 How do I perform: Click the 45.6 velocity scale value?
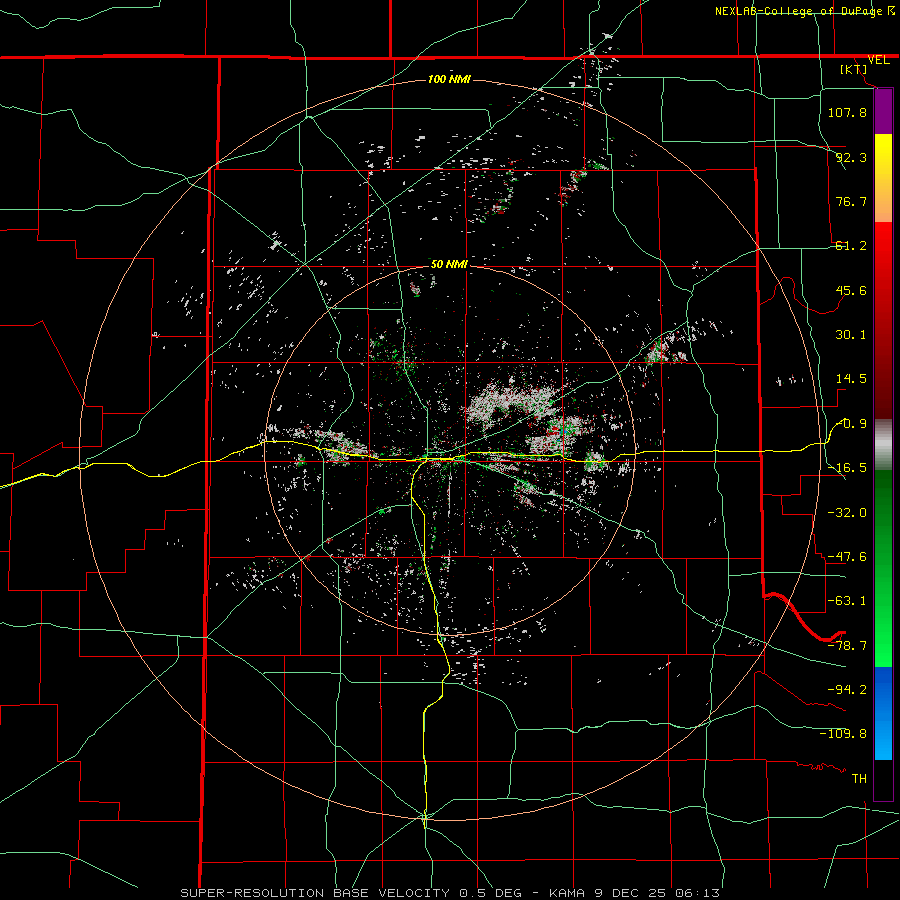tap(851, 290)
